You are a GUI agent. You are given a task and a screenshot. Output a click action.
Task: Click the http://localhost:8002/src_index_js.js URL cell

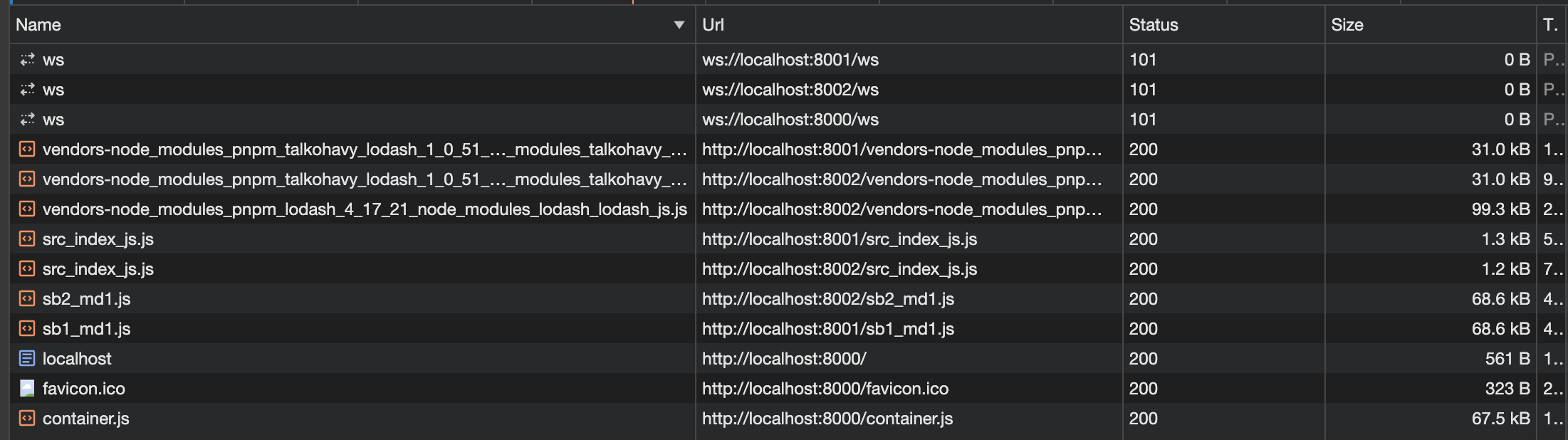[909, 269]
